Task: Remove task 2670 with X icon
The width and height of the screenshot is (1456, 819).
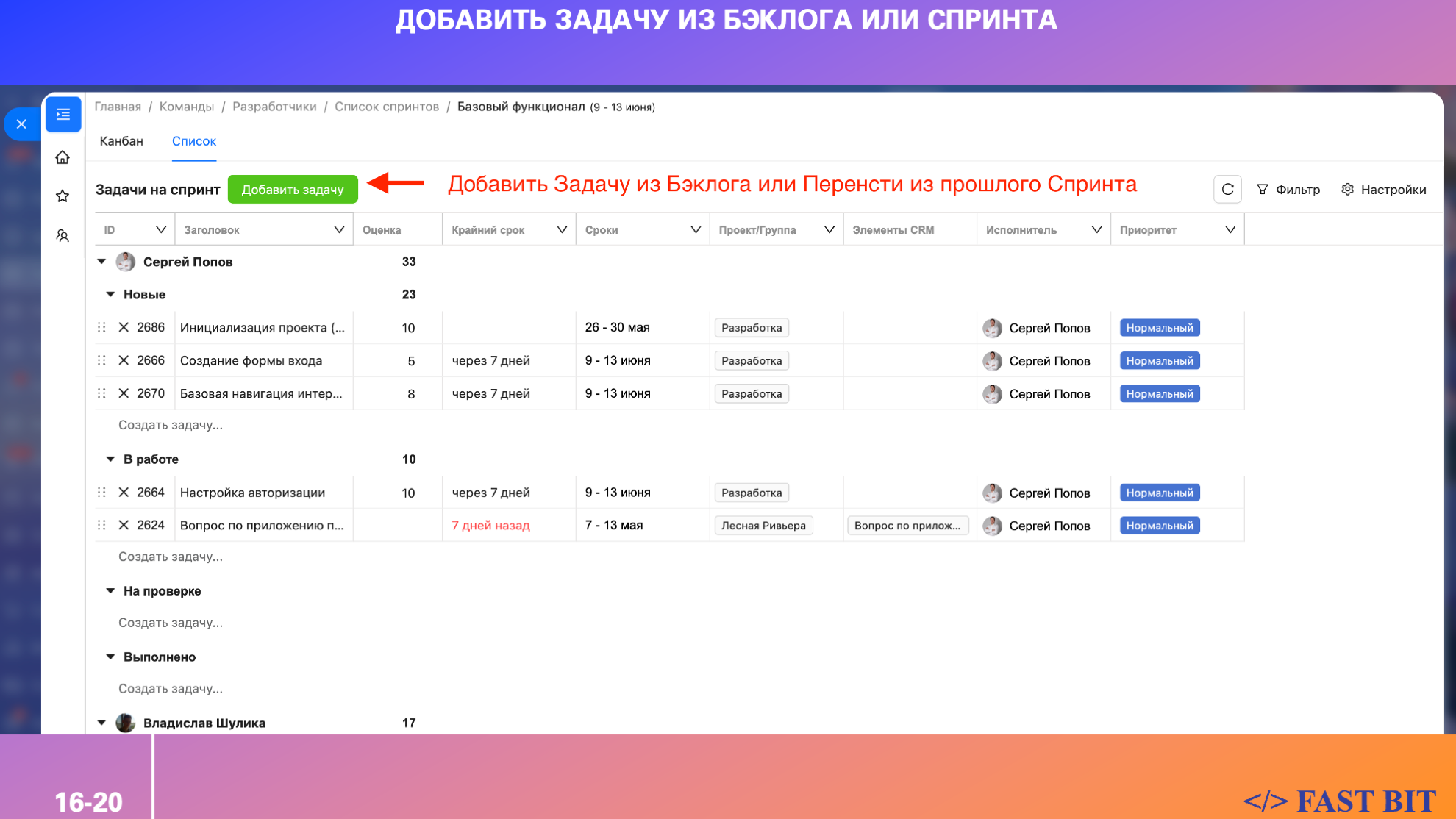Action: (124, 393)
